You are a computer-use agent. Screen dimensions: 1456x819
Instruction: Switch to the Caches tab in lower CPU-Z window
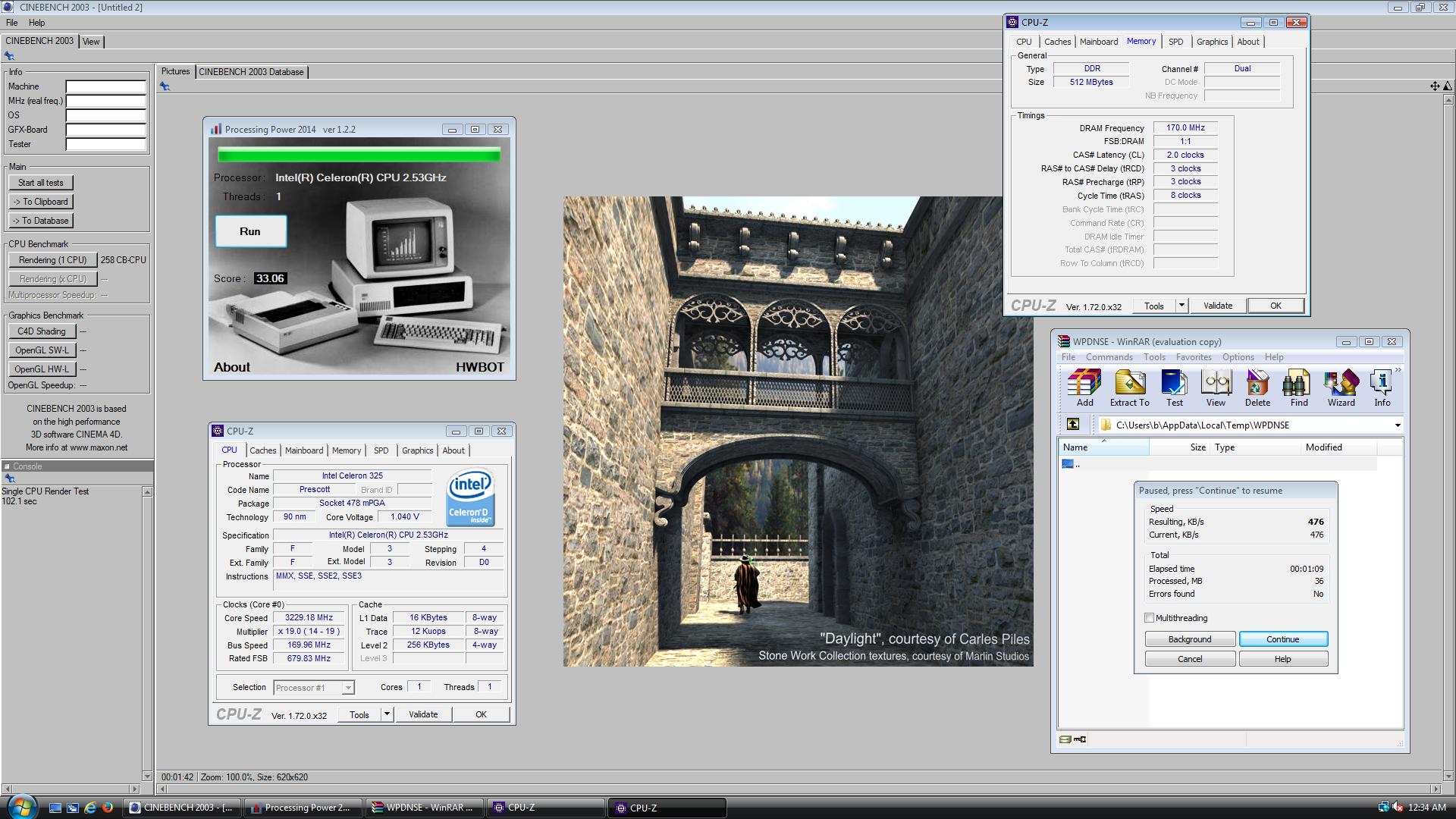(x=263, y=450)
